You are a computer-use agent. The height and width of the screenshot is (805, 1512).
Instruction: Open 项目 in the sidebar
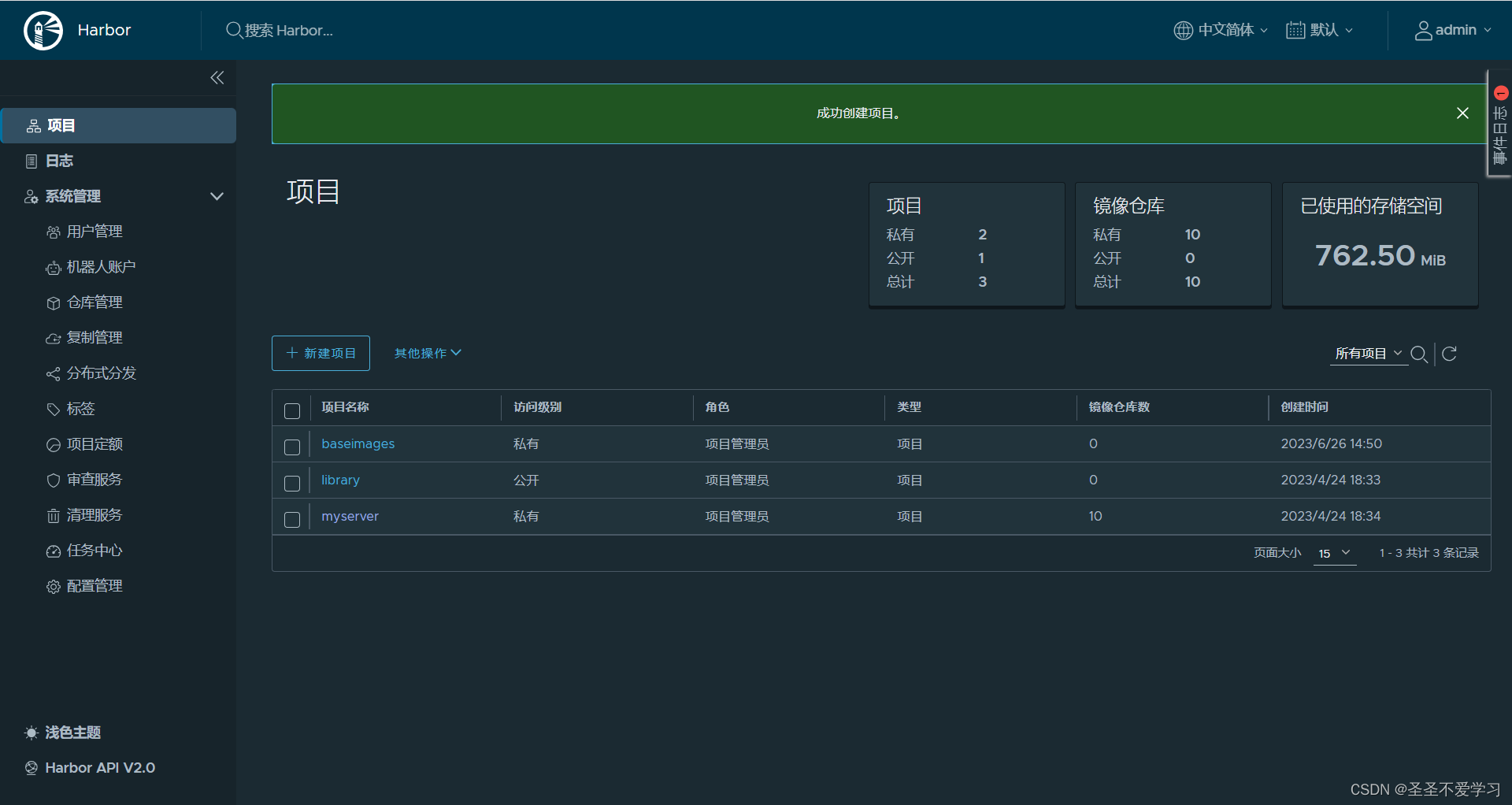tap(118, 126)
